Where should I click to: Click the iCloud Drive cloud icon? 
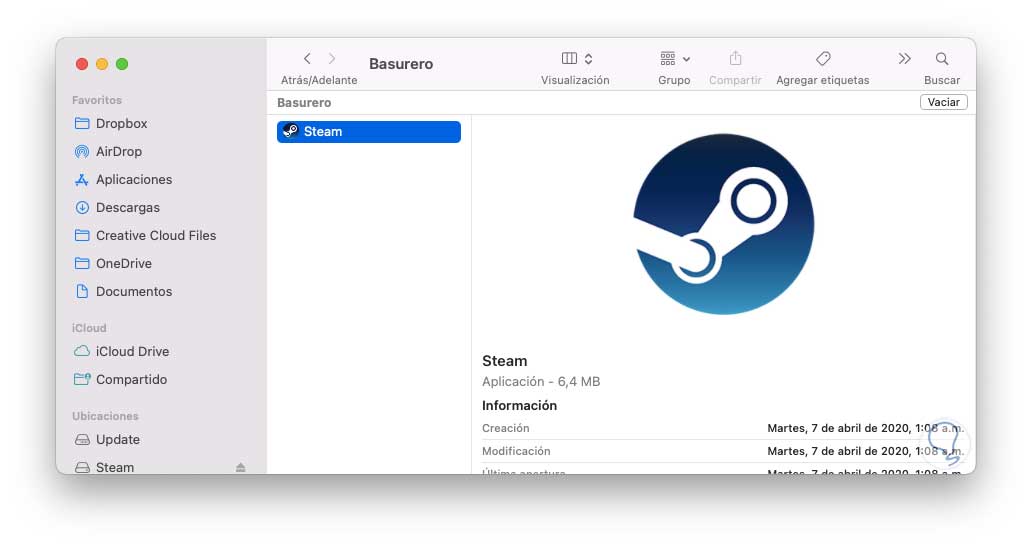[x=82, y=351]
